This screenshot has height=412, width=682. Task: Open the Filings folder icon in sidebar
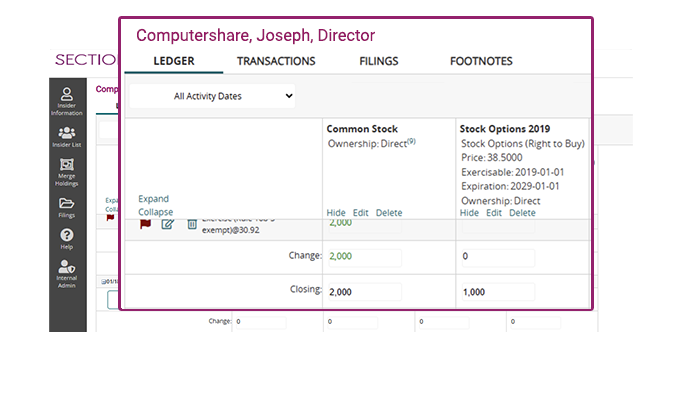pyautogui.click(x=67, y=207)
